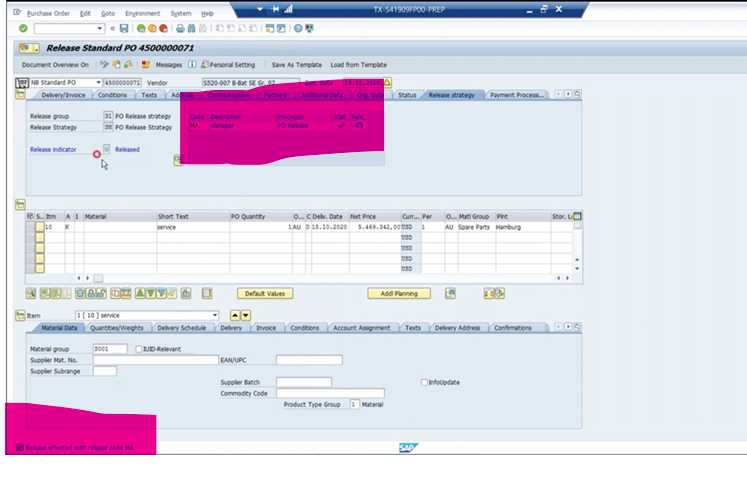The height and width of the screenshot is (488, 747).
Task: Collapse the Item detail section toggle icon
Action: (x=20, y=315)
